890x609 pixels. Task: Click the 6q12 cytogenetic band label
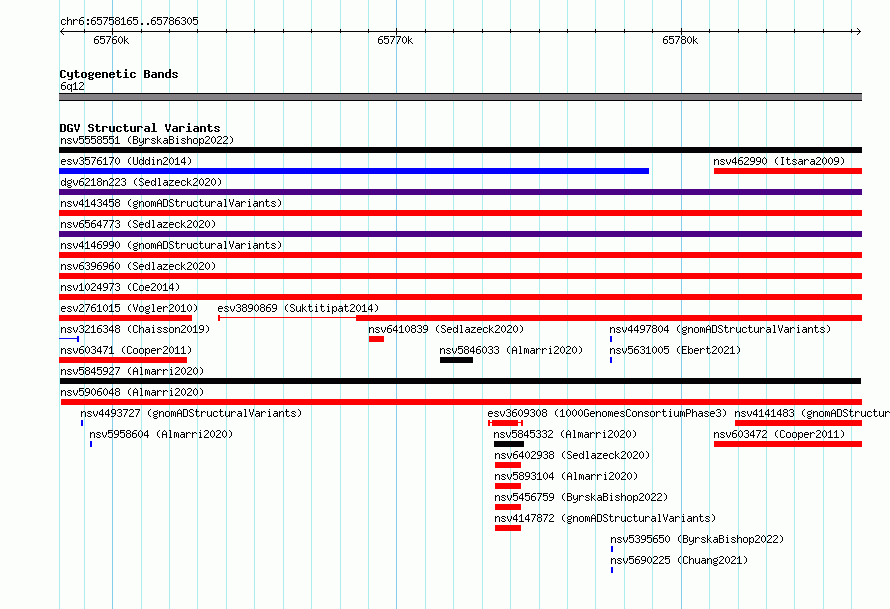[72, 86]
